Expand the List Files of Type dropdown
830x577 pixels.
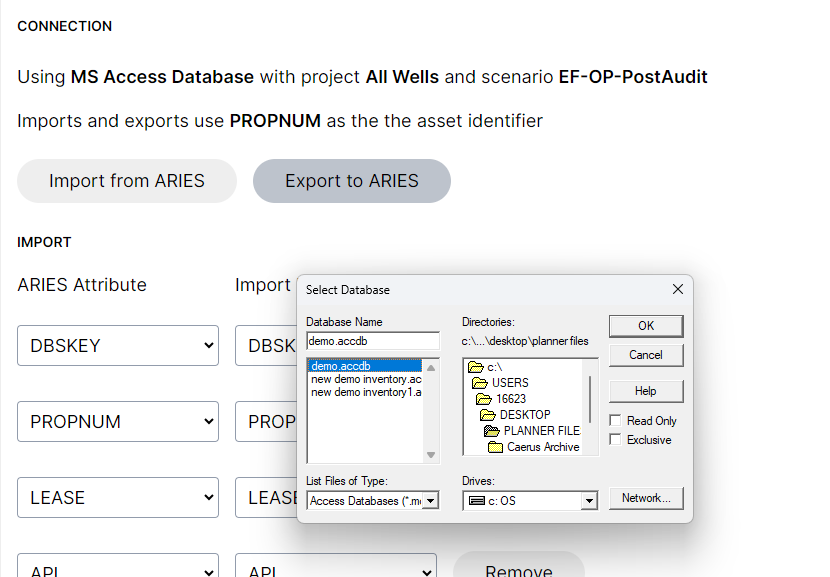point(431,501)
